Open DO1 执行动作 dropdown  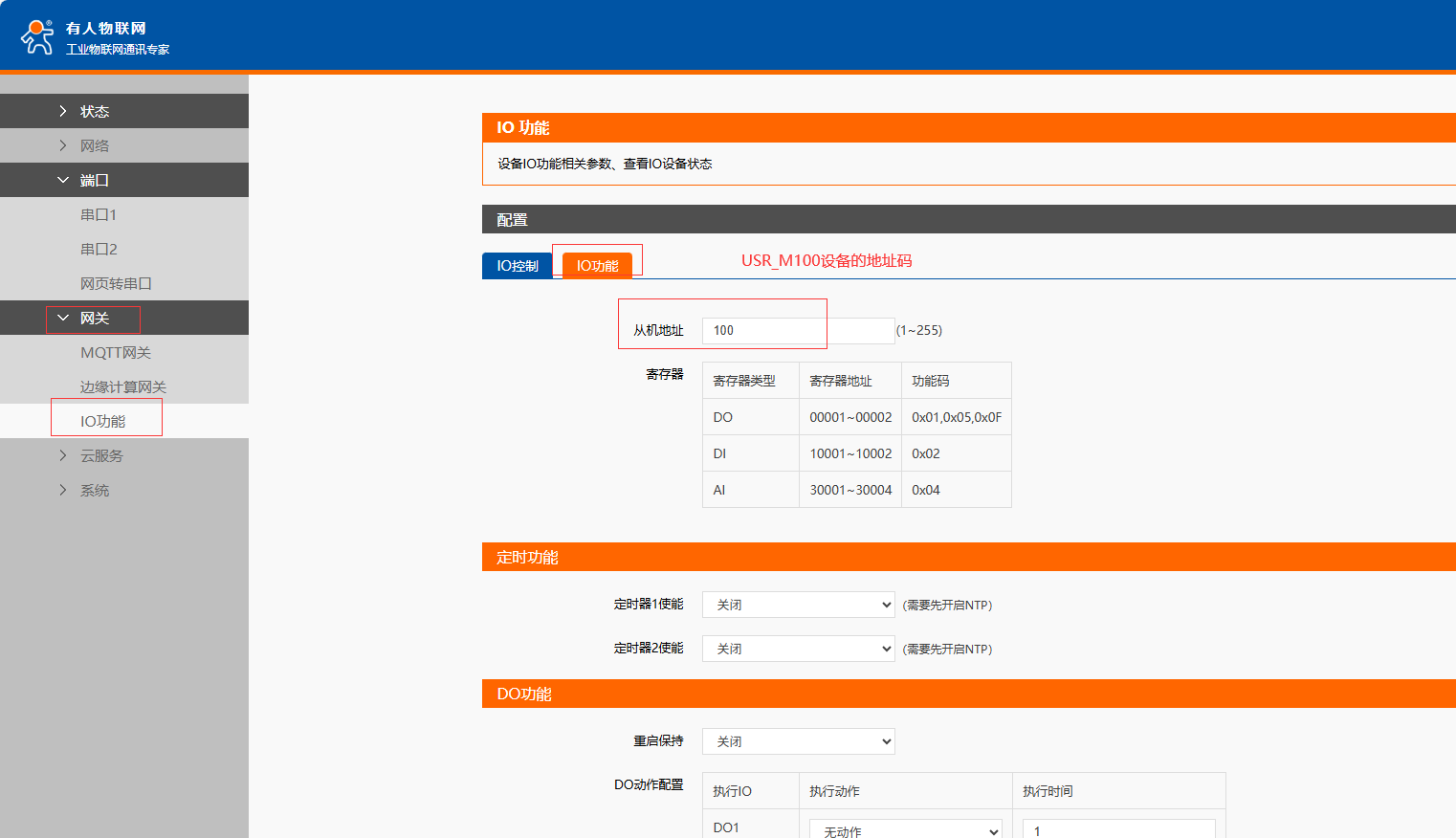pyautogui.click(x=905, y=829)
